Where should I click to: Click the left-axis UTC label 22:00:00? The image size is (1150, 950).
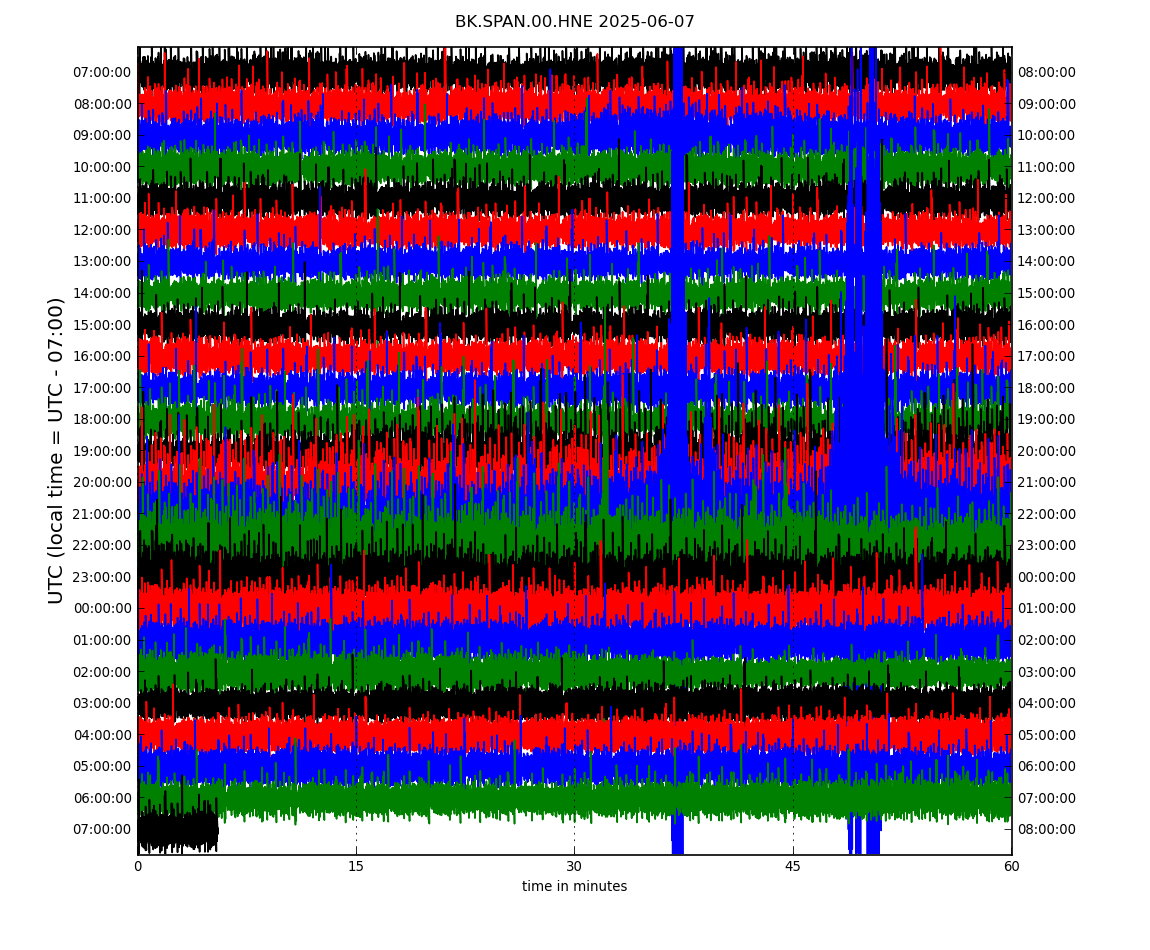pos(102,546)
